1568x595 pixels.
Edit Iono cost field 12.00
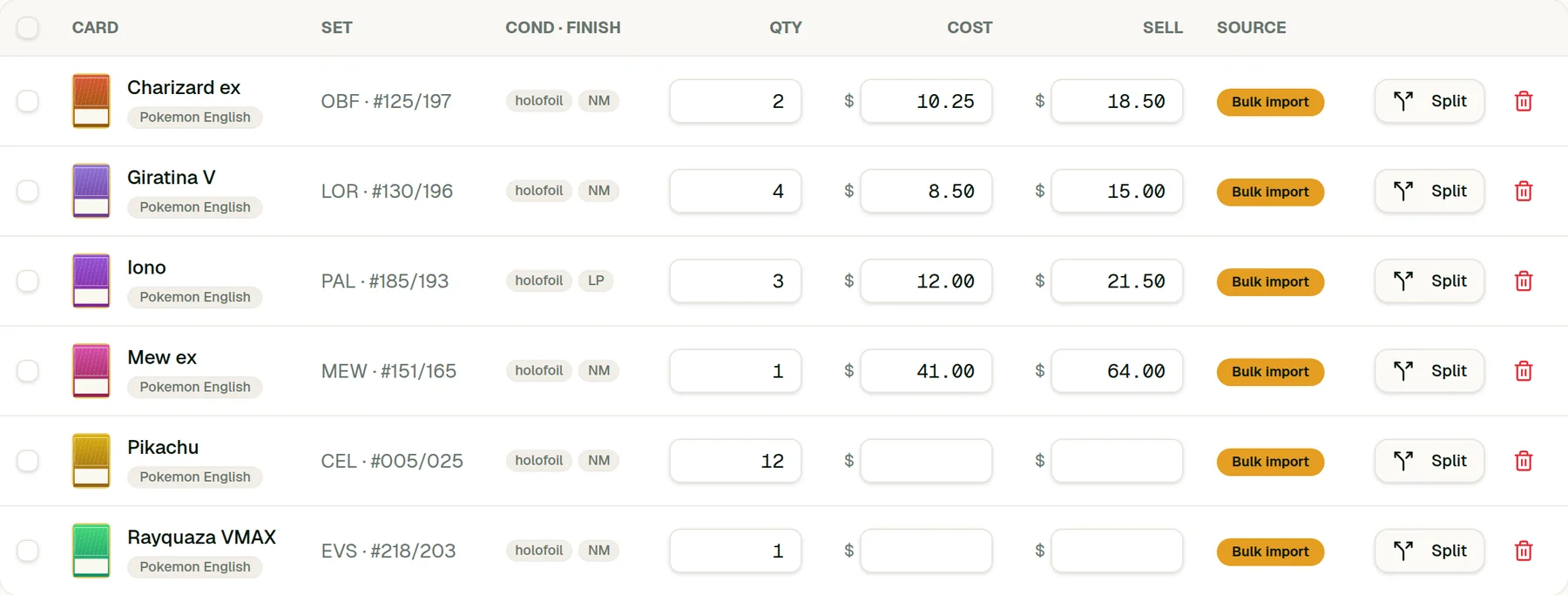[x=926, y=281]
